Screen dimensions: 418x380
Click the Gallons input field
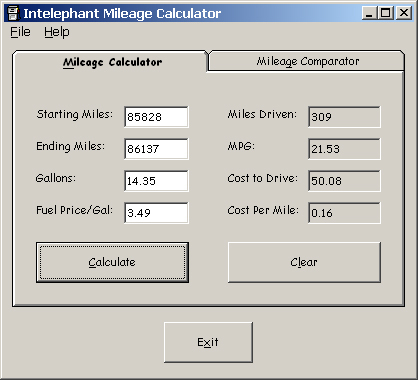pos(156,181)
